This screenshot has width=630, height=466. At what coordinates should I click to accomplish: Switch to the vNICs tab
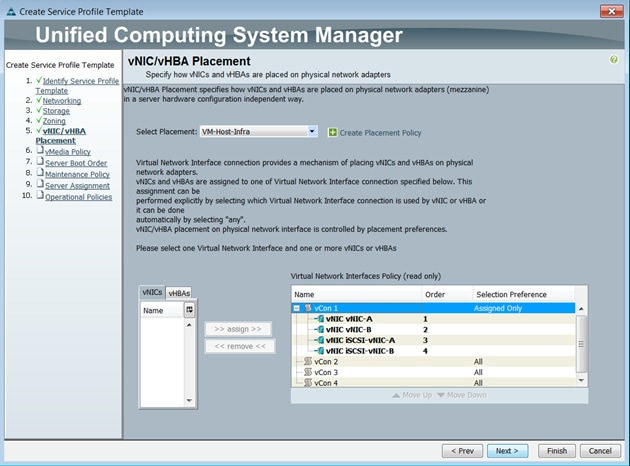coord(152,292)
